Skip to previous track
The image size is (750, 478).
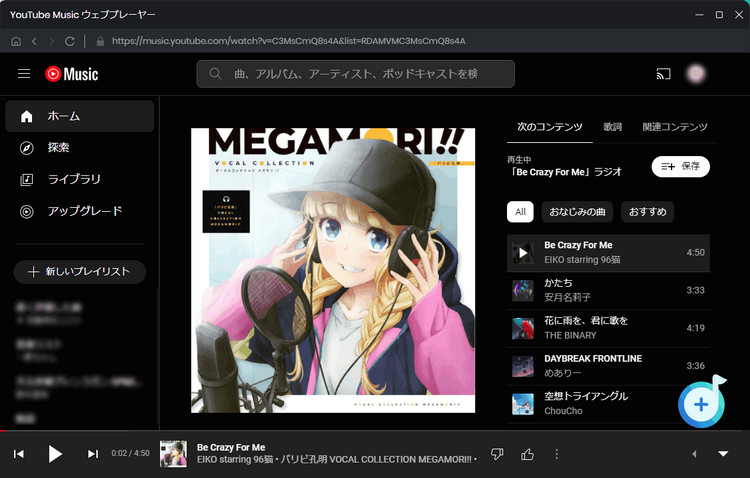[x=19, y=454]
